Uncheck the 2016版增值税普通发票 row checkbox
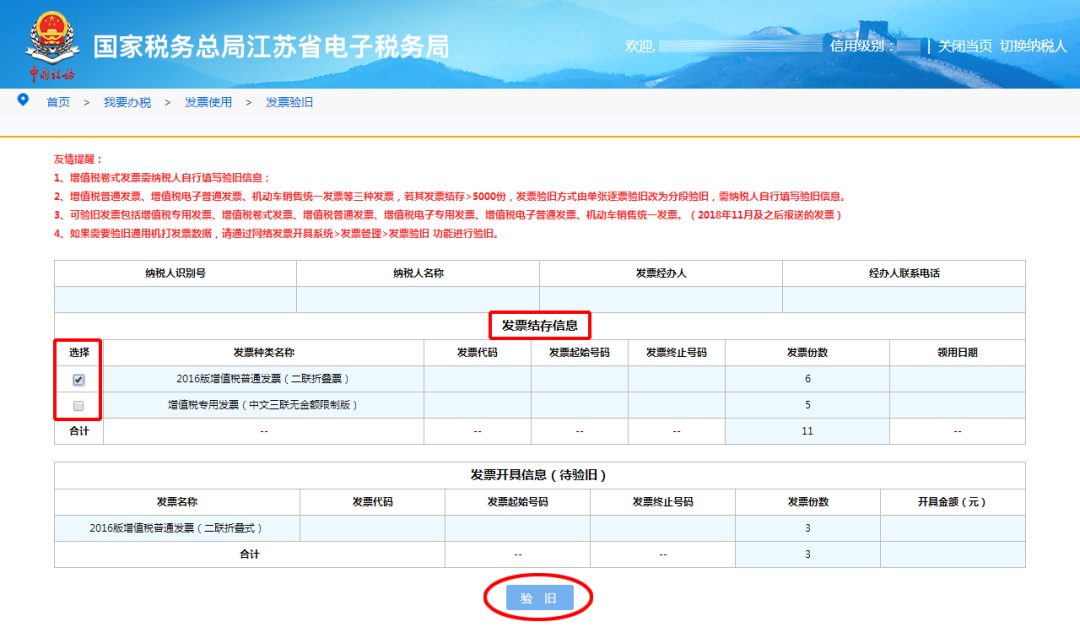 (x=79, y=380)
